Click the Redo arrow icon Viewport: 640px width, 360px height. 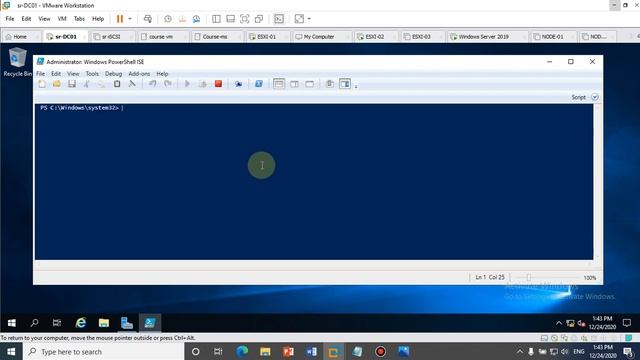point(168,84)
